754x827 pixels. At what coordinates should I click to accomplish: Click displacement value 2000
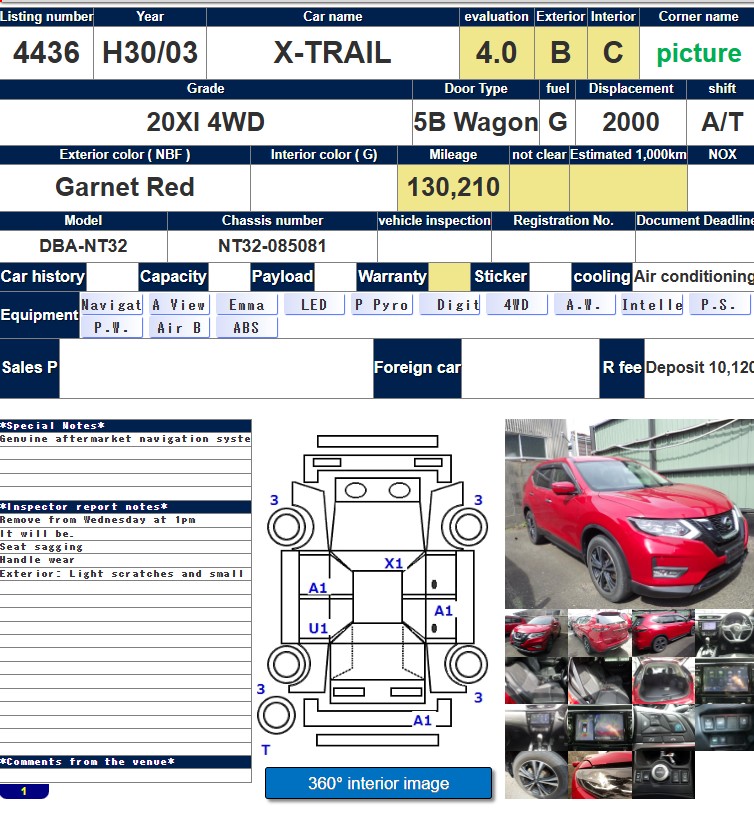pos(631,122)
